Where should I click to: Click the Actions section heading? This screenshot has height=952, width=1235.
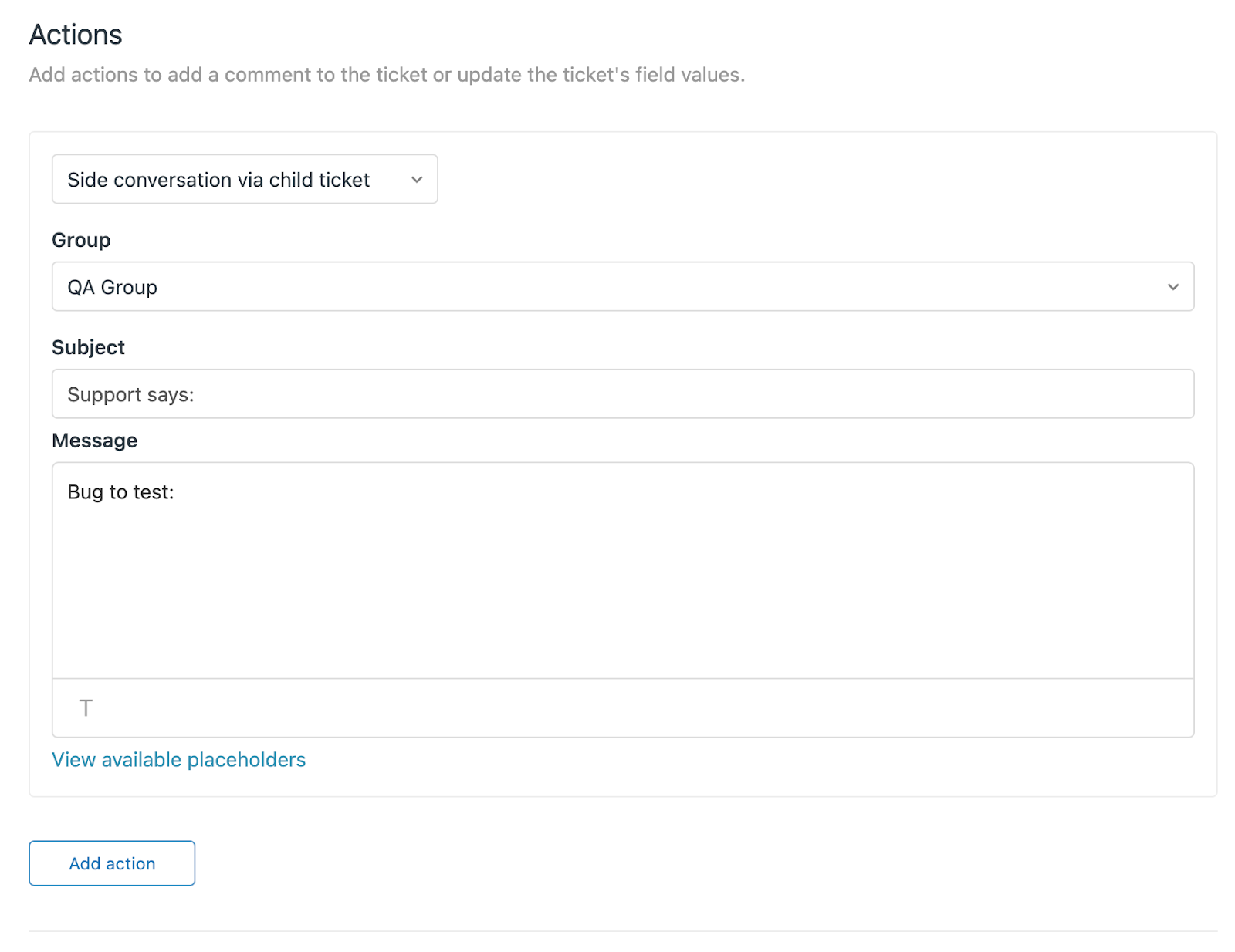pyautogui.click(x=76, y=35)
